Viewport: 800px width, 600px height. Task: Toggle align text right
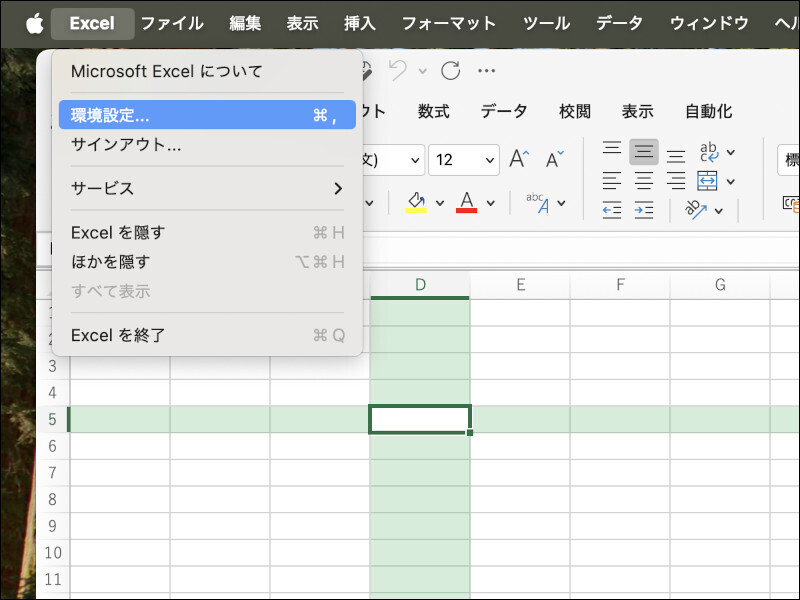[x=676, y=181]
